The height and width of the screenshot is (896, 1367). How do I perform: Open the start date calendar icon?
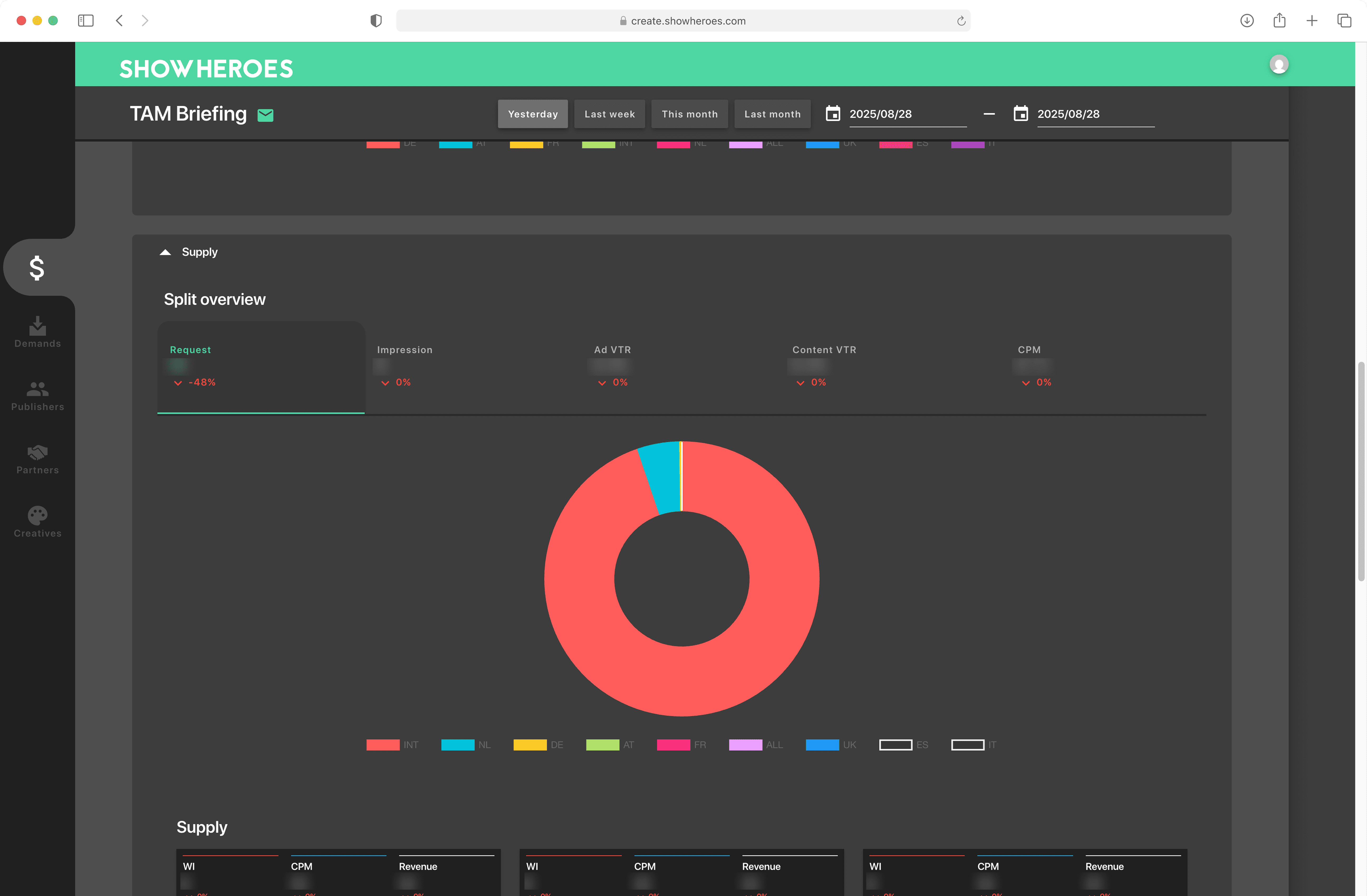pos(832,114)
